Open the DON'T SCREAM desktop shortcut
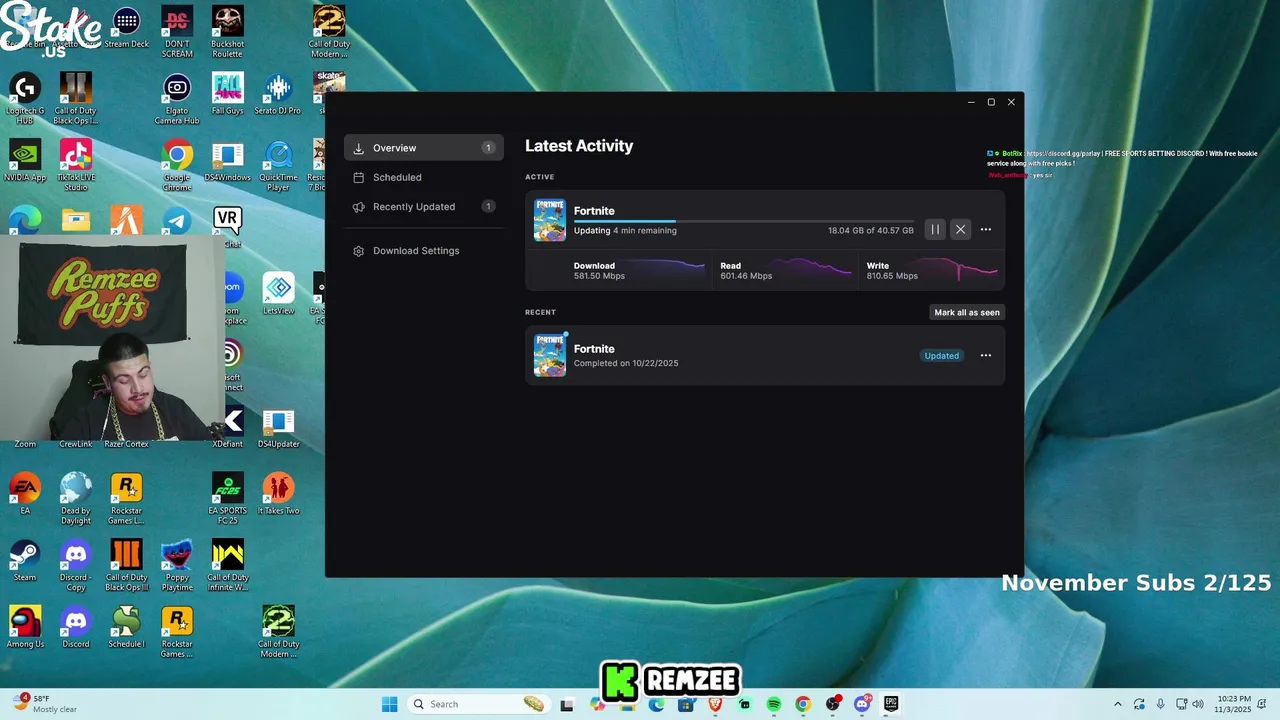 (x=177, y=32)
